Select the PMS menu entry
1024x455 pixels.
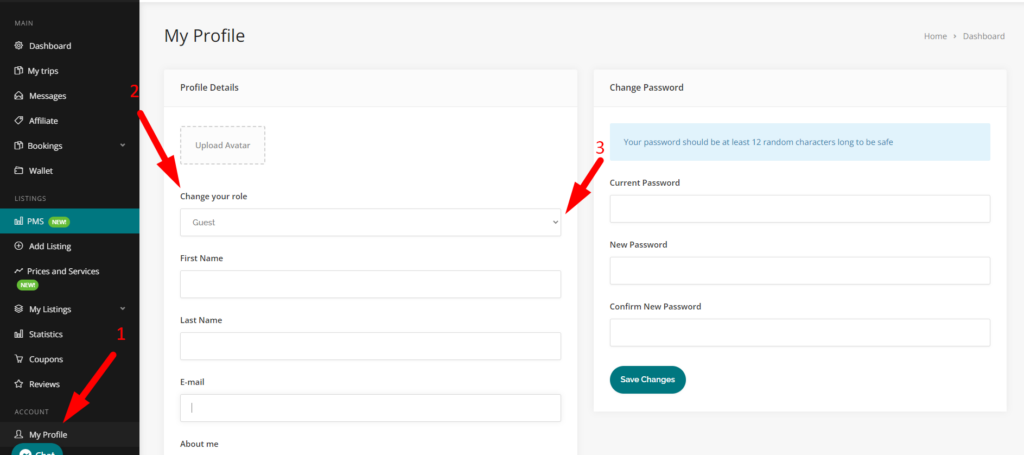[69, 221]
